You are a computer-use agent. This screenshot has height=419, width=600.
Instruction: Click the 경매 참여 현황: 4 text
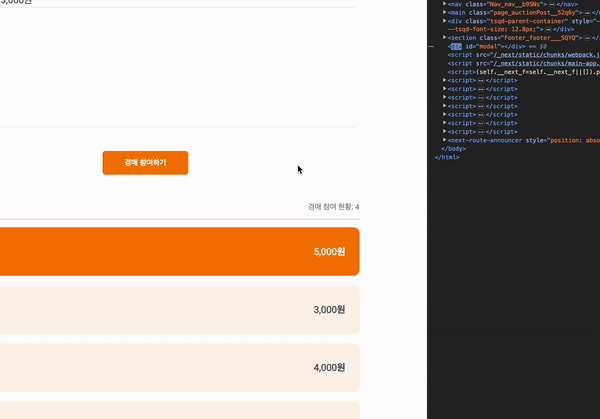(333, 207)
